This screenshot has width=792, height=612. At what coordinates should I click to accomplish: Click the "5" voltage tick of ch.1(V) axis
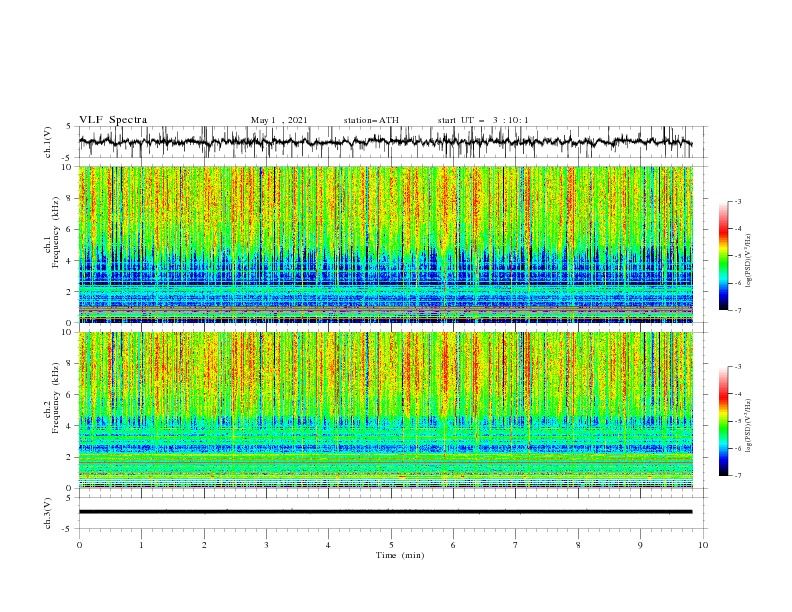tap(69, 127)
